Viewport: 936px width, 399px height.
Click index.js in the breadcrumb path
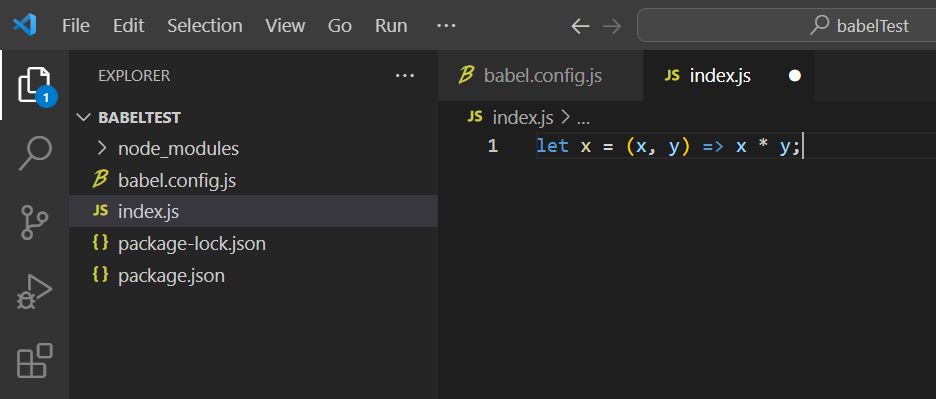tap(523, 118)
